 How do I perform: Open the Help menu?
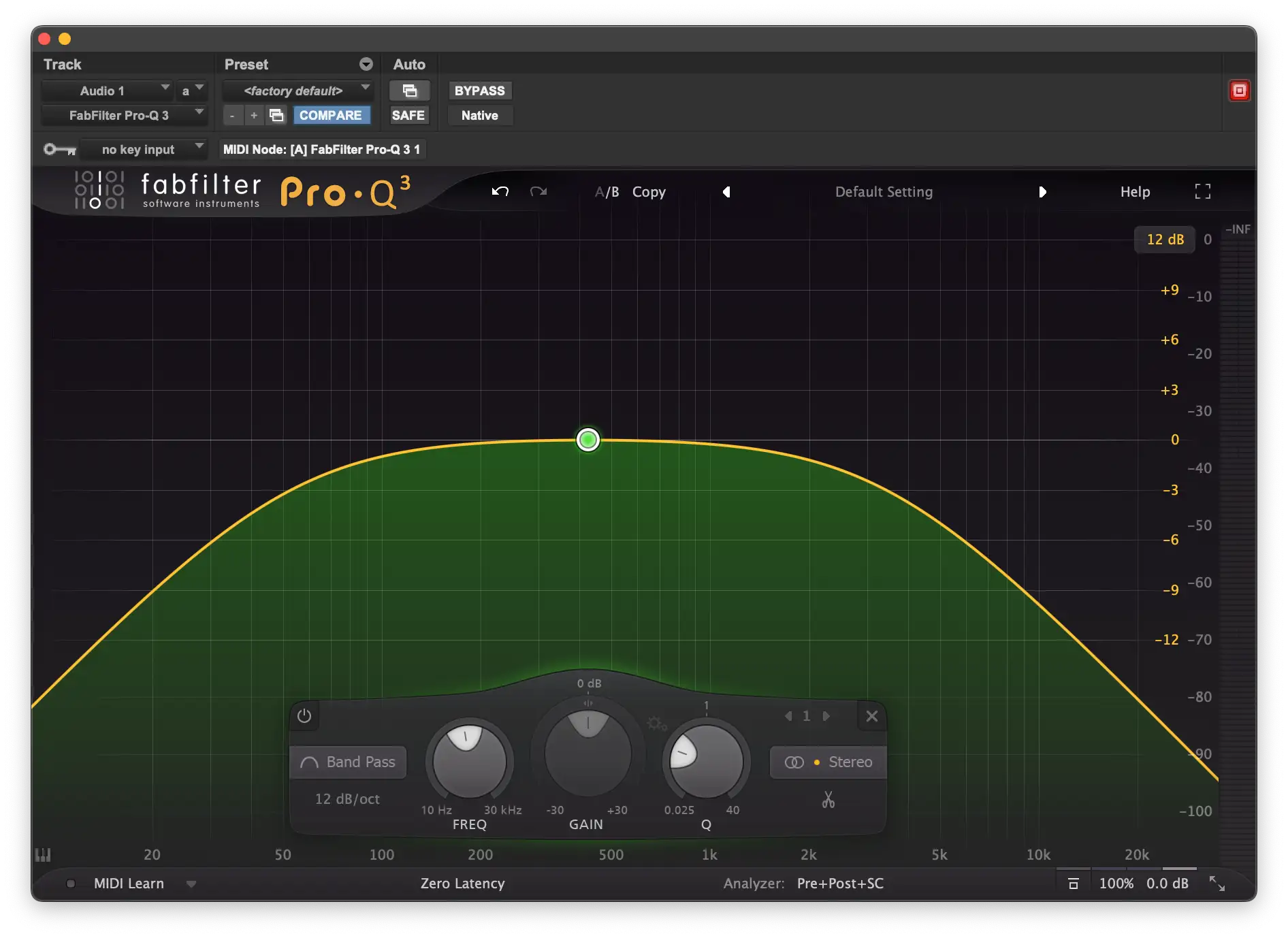[x=1135, y=192]
